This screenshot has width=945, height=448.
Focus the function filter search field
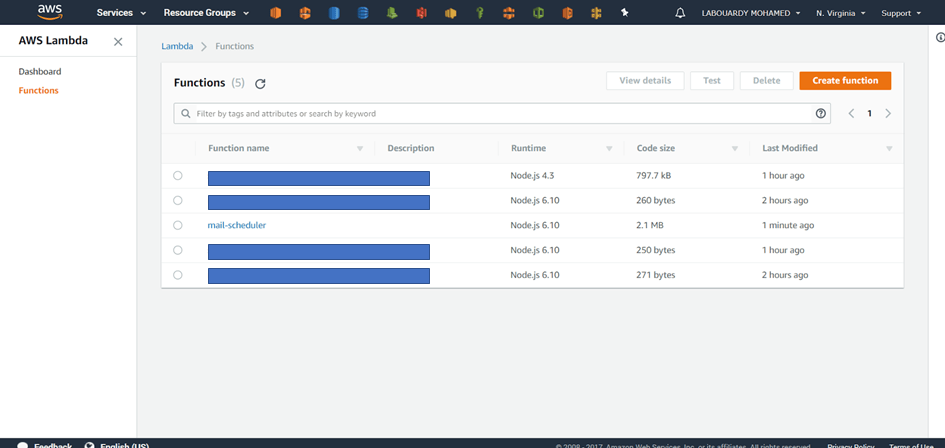[x=502, y=113]
